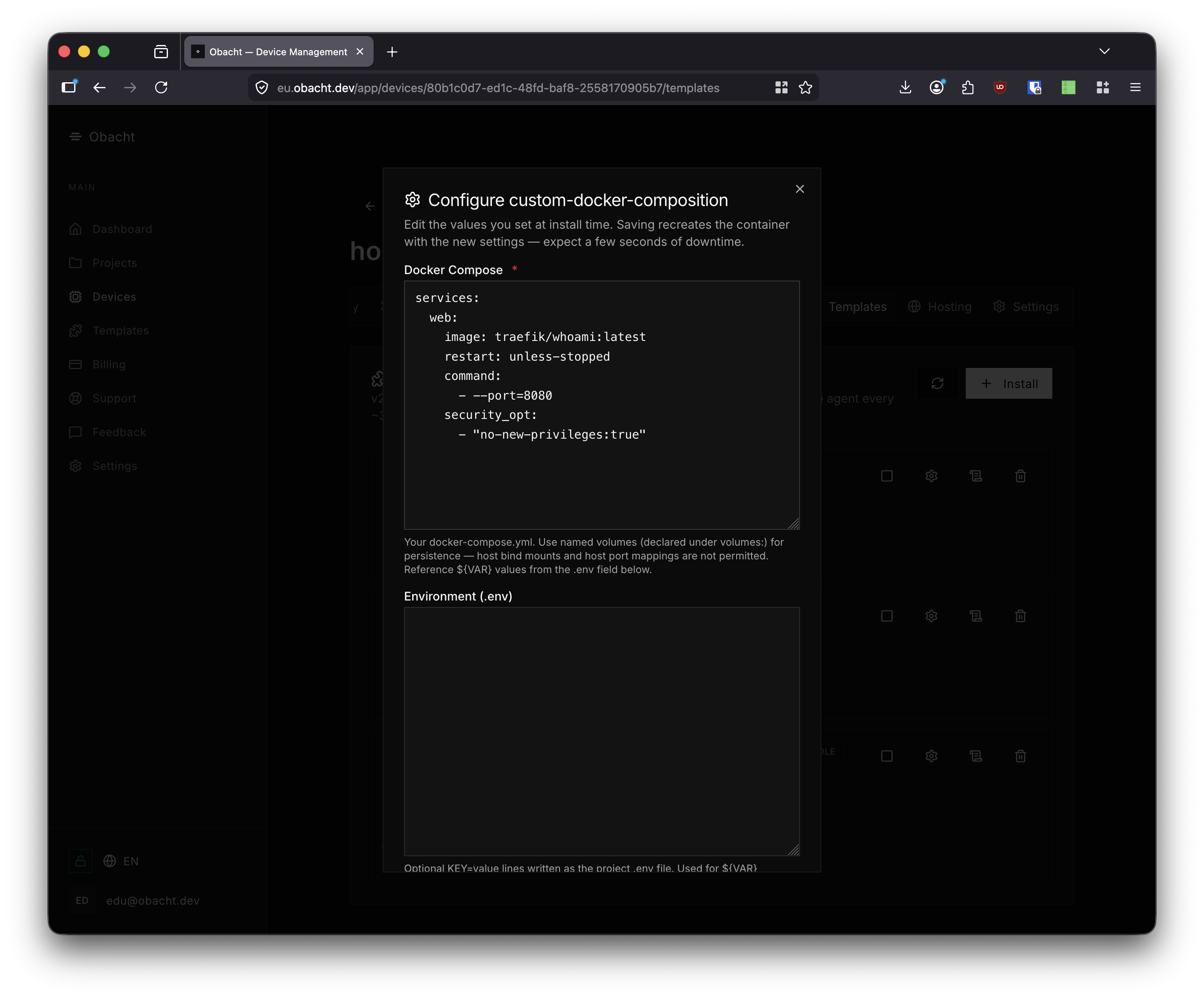Open Billing in the sidebar
Image resolution: width=1204 pixels, height=998 pixels.
click(x=97, y=365)
